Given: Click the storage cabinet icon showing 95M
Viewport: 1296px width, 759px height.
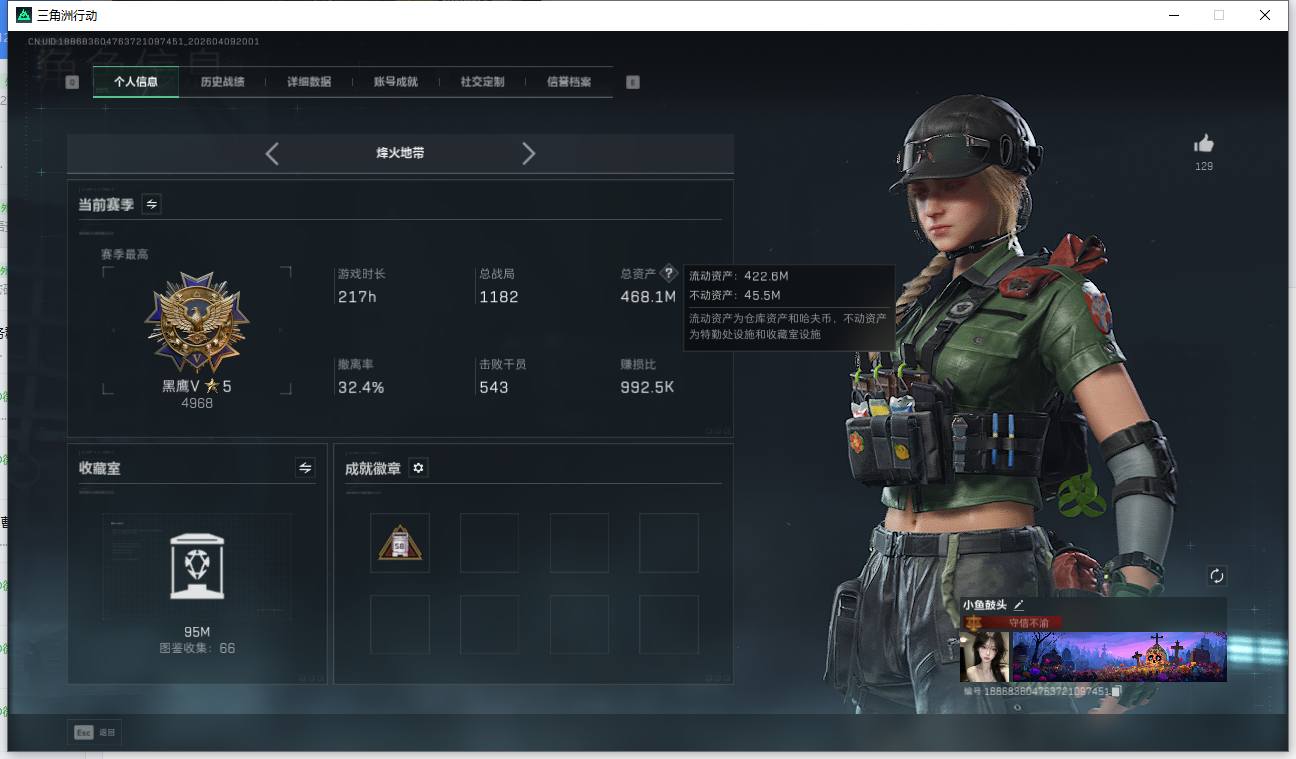Looking at the screenshot, I should coord(197,567).
